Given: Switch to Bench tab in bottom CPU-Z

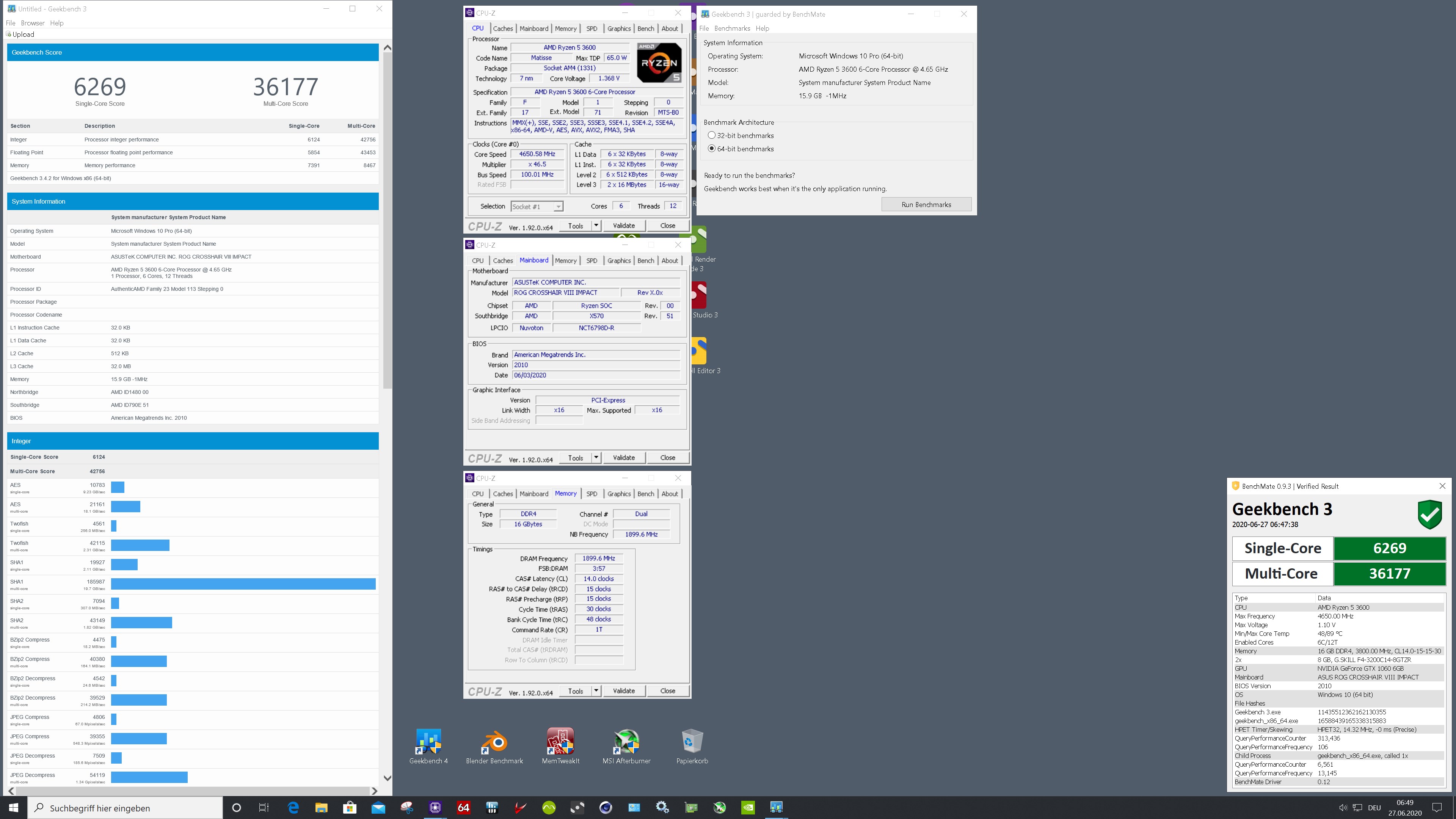Looking at the screenshot, I should [x=645, y=493].
